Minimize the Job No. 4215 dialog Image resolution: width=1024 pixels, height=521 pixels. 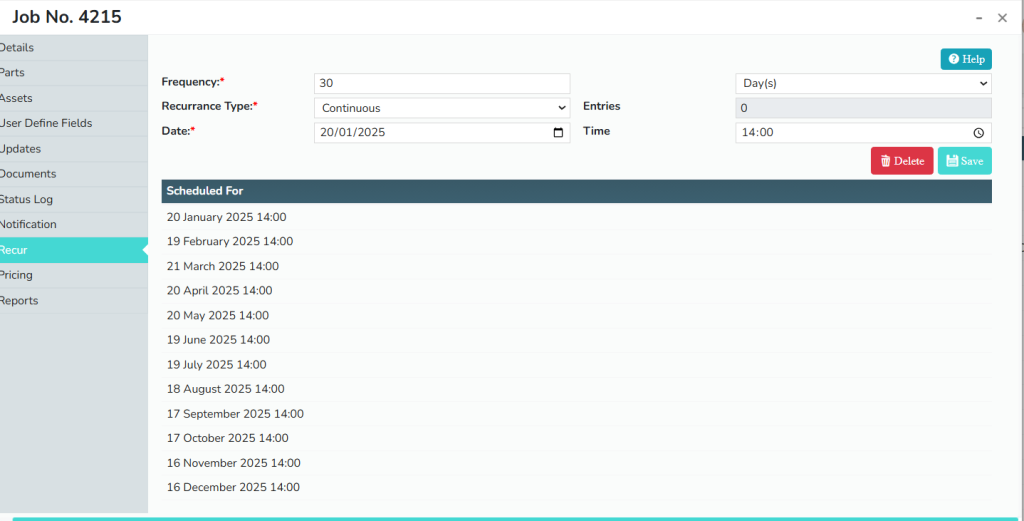[978, 17]
